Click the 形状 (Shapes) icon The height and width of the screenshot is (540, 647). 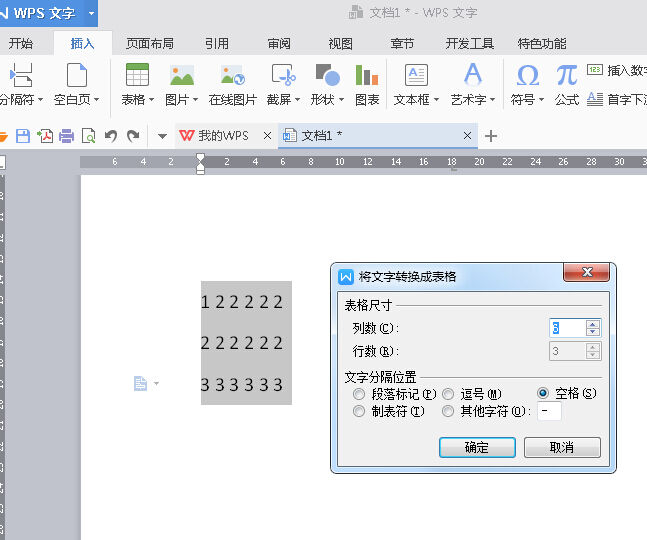(x=325, y=76)
